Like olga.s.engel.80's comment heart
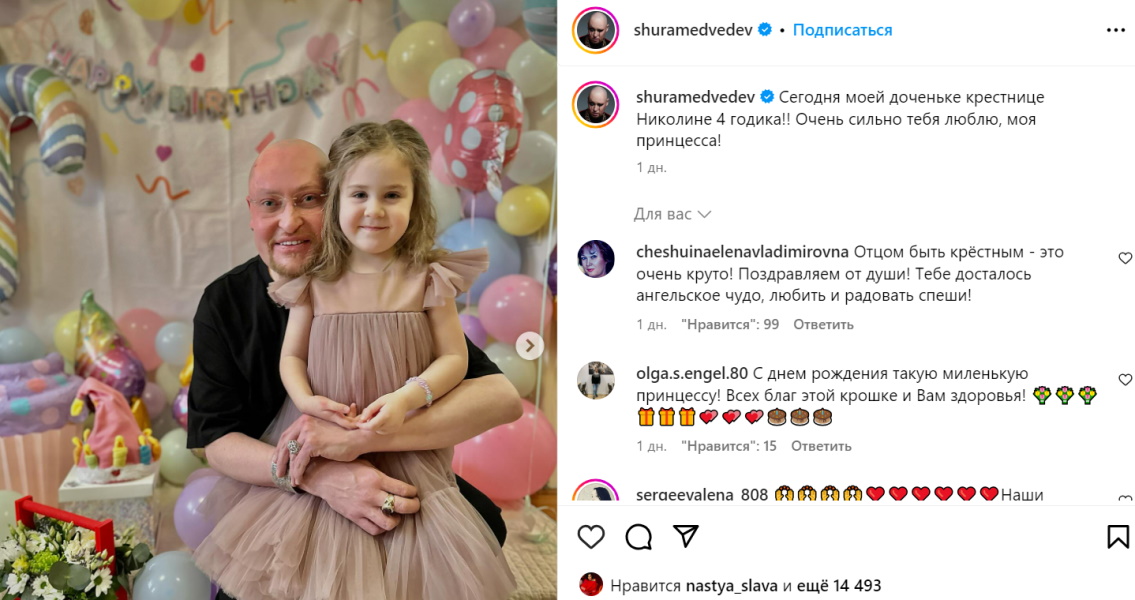Screen dimensions: 1135x600 point(1125,379)
